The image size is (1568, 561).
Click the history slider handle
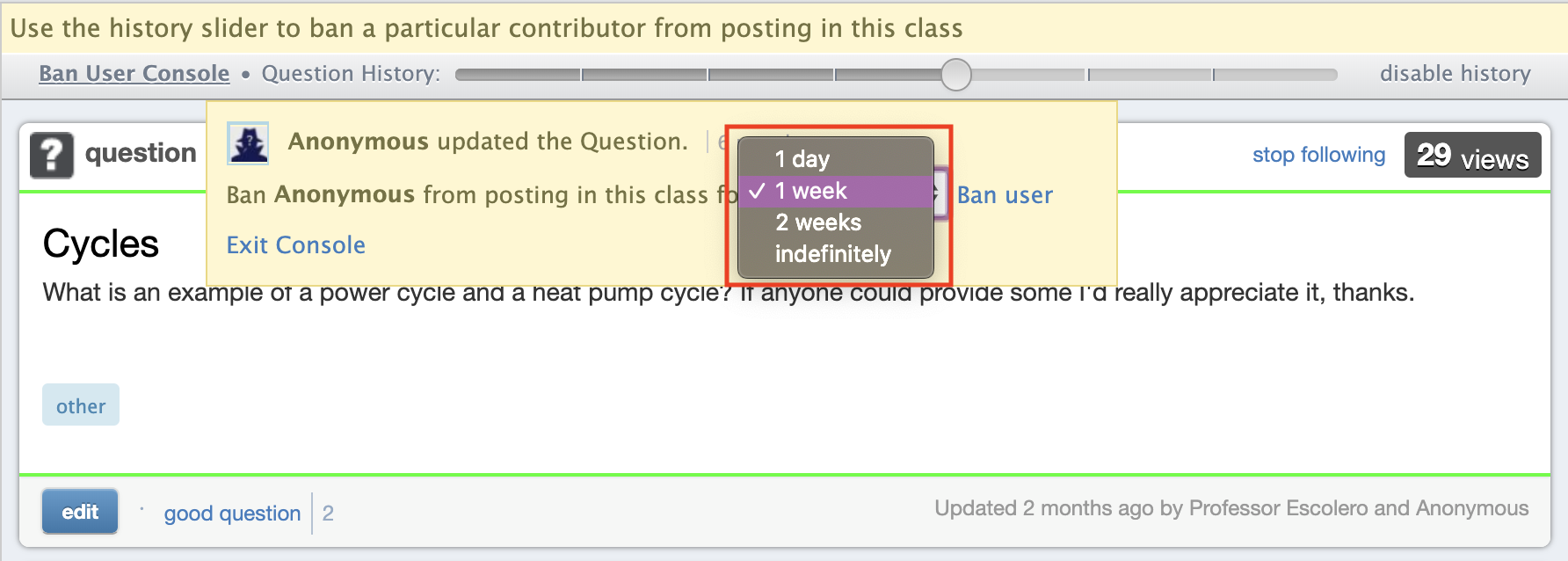957,76
